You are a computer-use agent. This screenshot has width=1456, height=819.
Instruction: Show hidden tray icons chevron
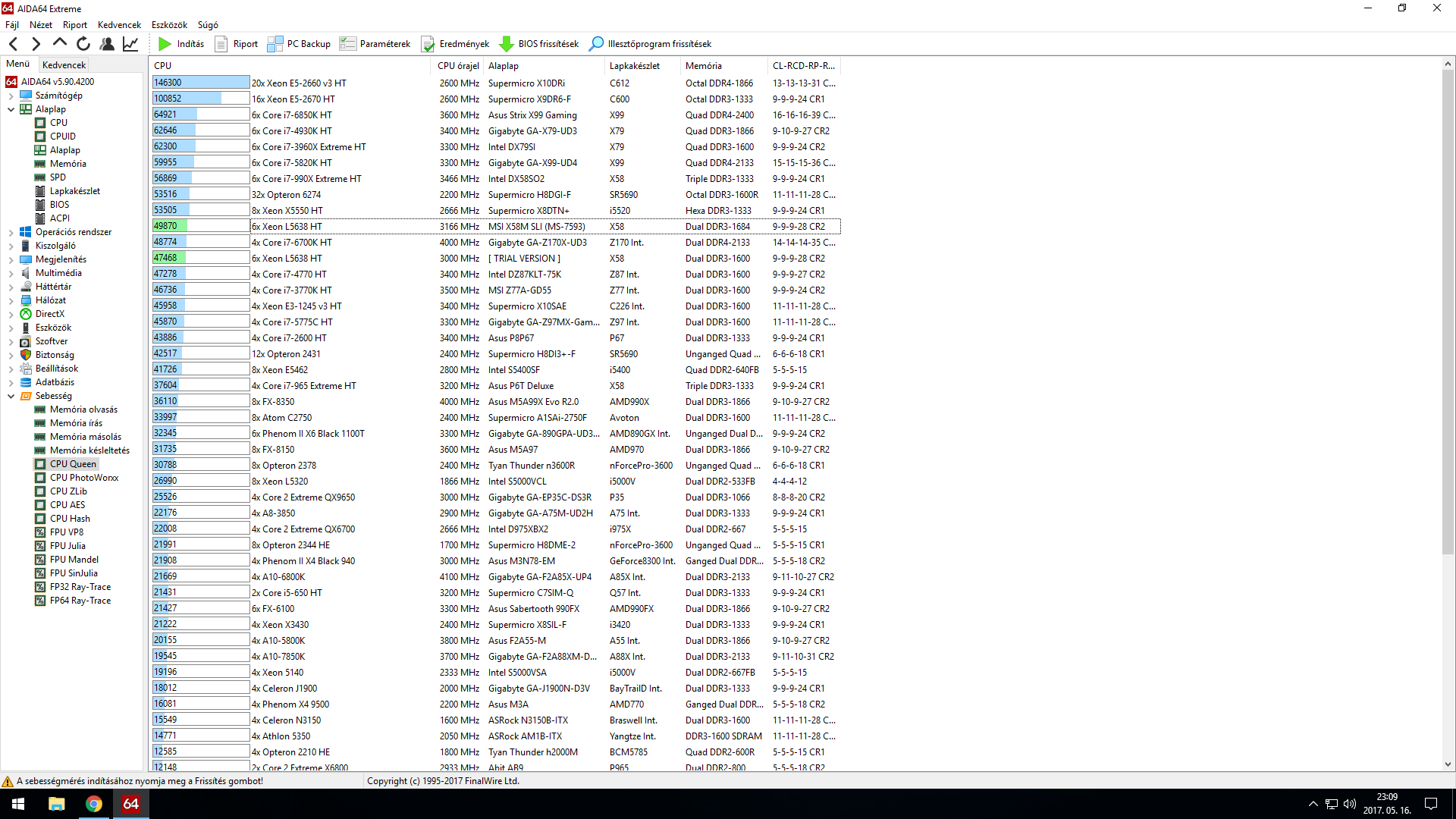tap(1313, 804)
